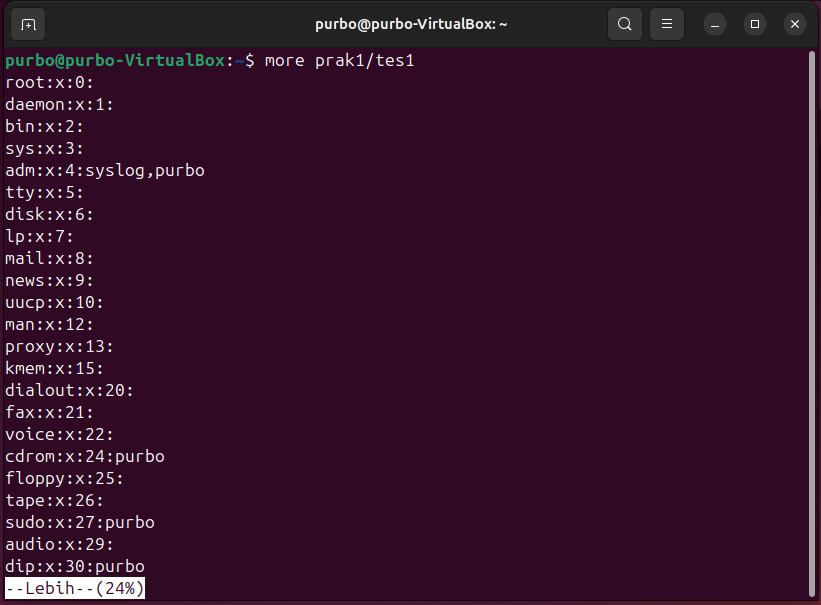Click the line 'man:x:12:'
Screen dimensions: 821x605
(49, 325)
